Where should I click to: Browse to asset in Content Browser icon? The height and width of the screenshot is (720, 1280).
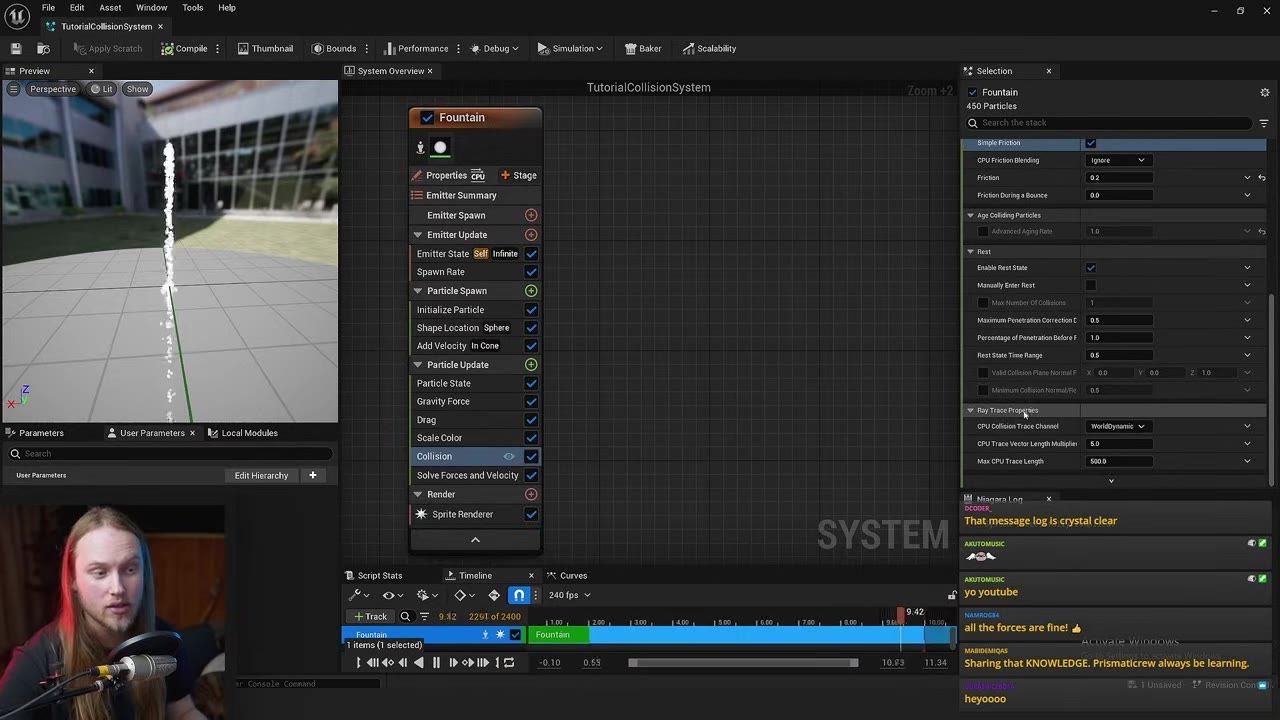coord(43,48)
